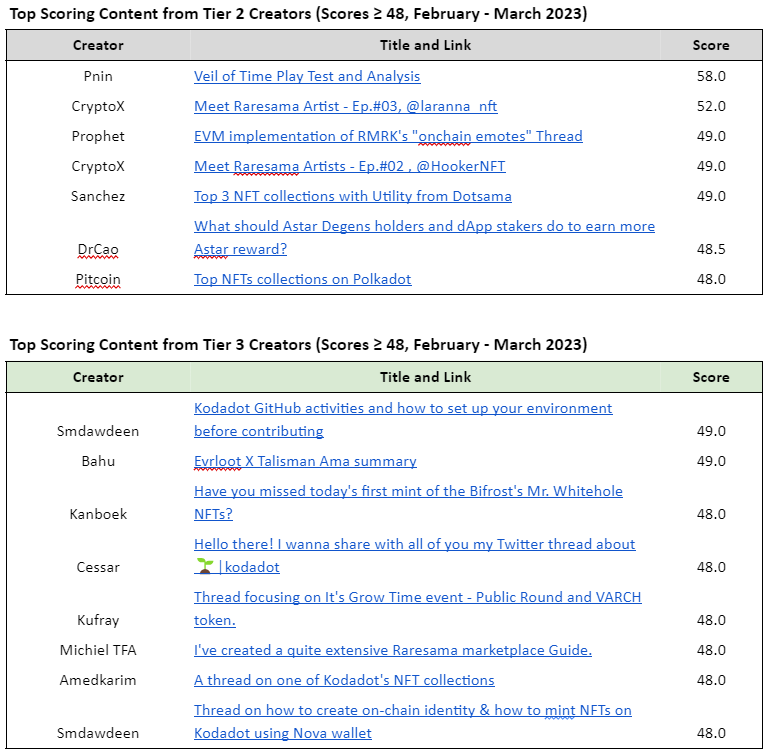Open 'Veil of Time Play Test and Analysis' link
Image resolution: width=767 pixels, height=755 pixels.
pos(307,76)
